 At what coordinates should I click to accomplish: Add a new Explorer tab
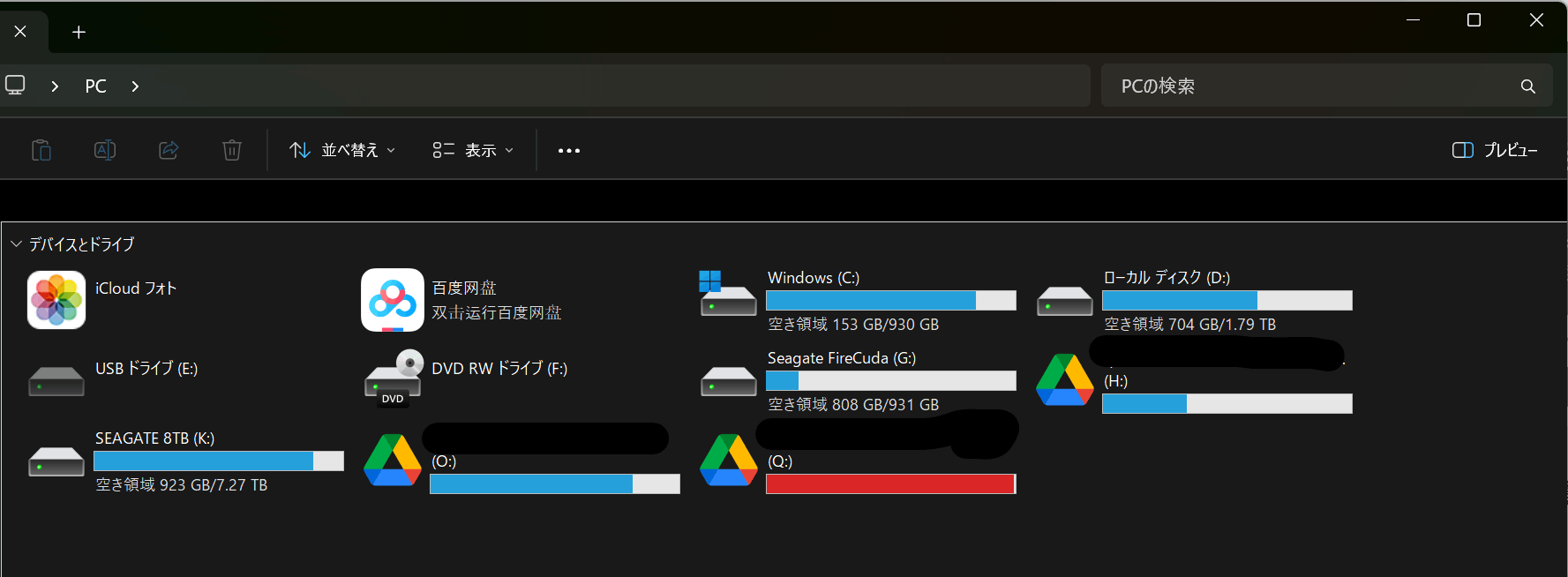[x=79, y=32]
